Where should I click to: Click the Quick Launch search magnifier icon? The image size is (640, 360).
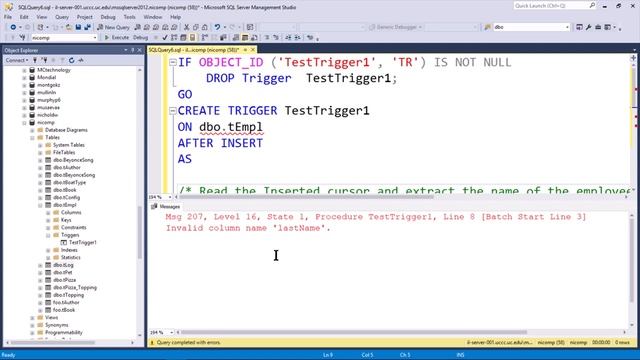point(592,5)
